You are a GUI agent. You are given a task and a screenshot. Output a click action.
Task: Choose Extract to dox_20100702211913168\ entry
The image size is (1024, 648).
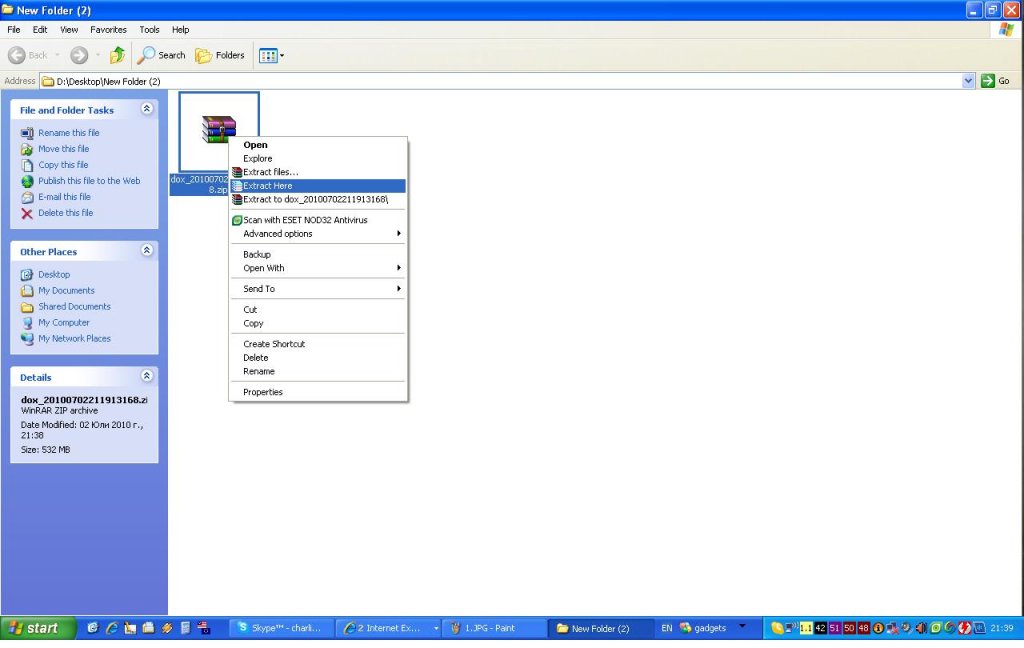(x=318, y=200)
